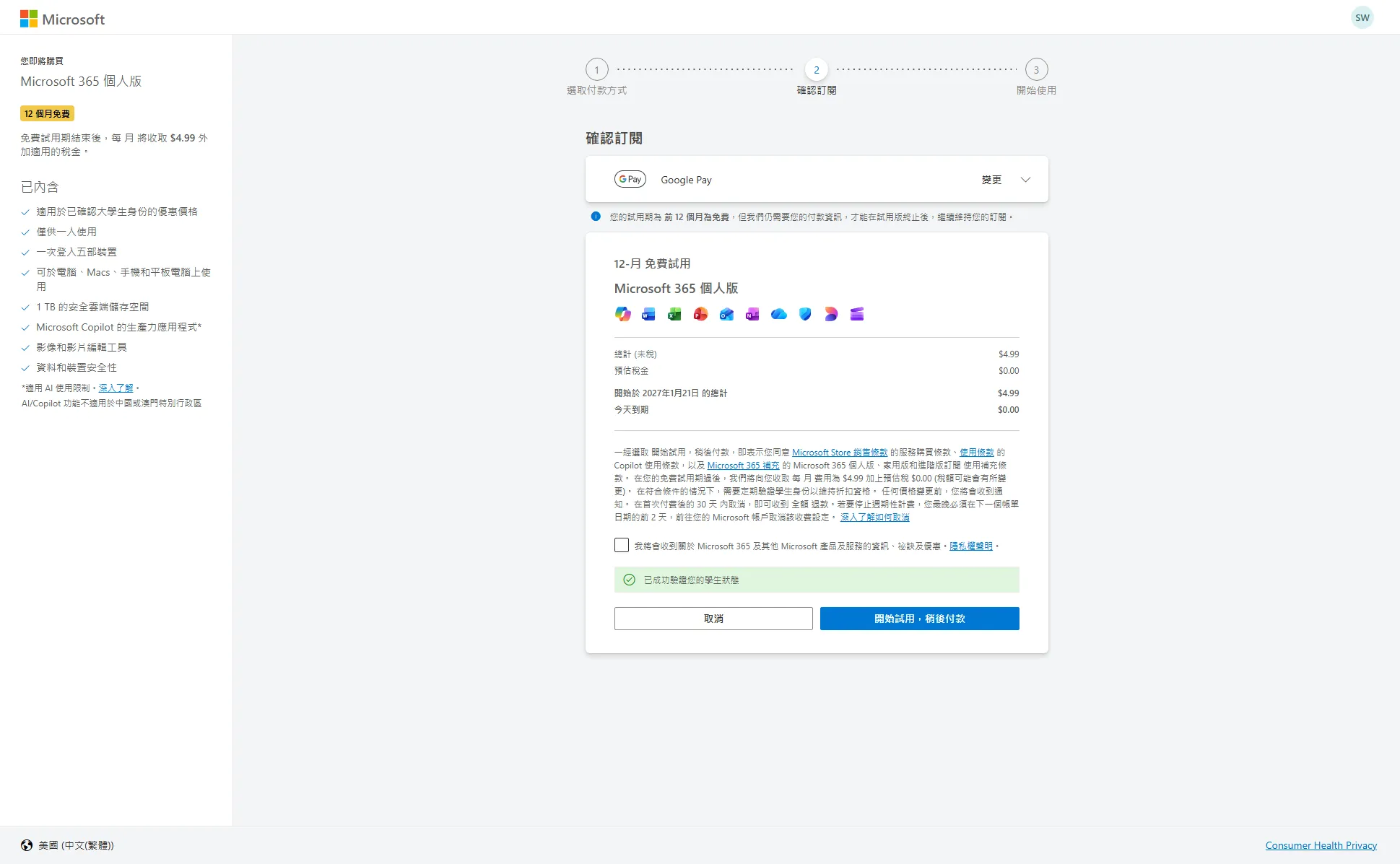Click 變更 to change payment method
The width and height of the screenshot is (1400, 864).
991,180
